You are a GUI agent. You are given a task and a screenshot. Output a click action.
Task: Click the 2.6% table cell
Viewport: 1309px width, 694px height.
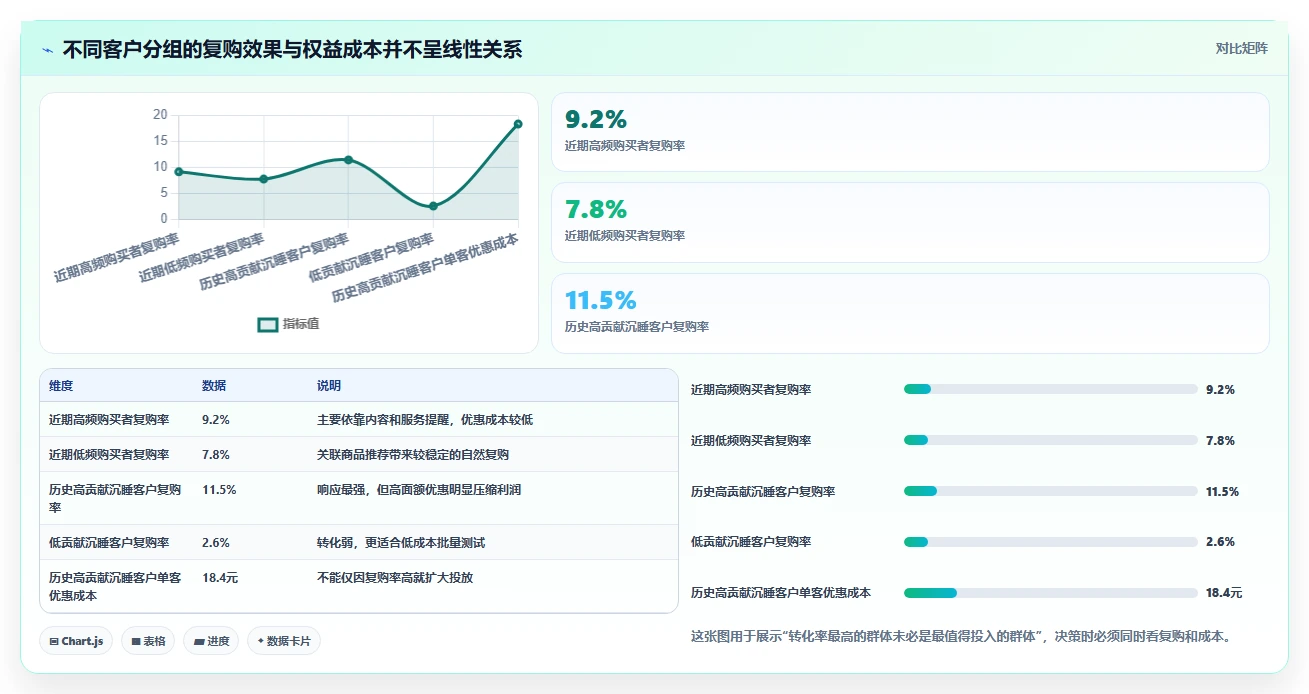point(216,543)
